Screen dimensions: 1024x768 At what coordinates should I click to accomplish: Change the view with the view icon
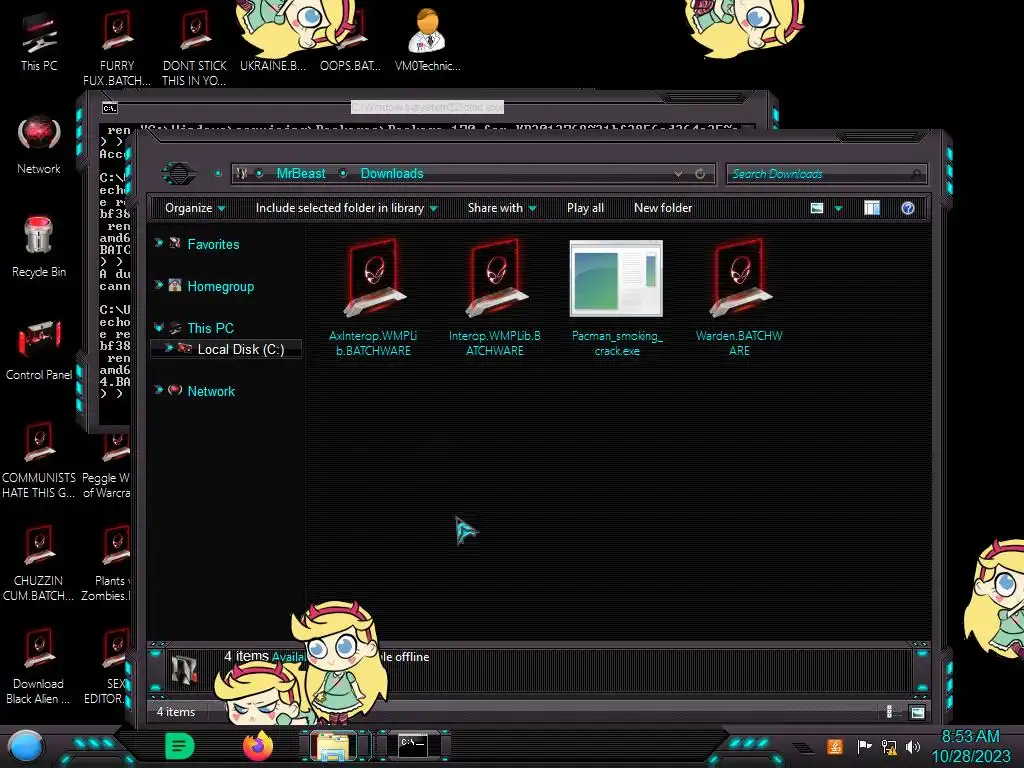pos(817,208)
